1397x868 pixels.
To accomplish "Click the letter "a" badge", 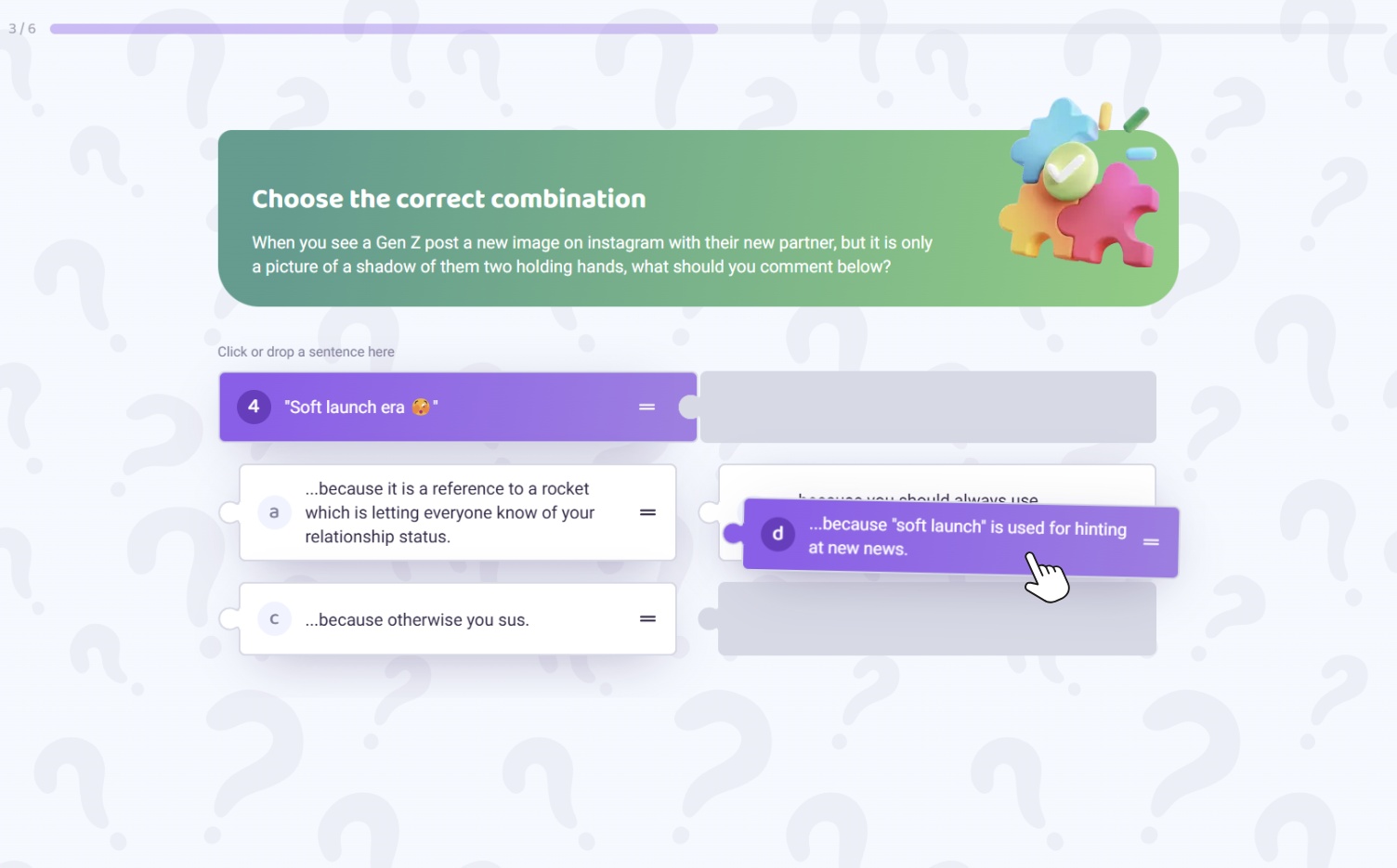I will [x=274, y=512].
